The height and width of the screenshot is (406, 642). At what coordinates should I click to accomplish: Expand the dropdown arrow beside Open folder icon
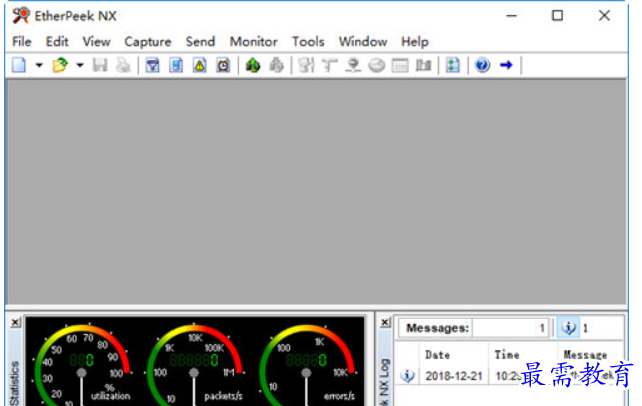pos(80,65)
